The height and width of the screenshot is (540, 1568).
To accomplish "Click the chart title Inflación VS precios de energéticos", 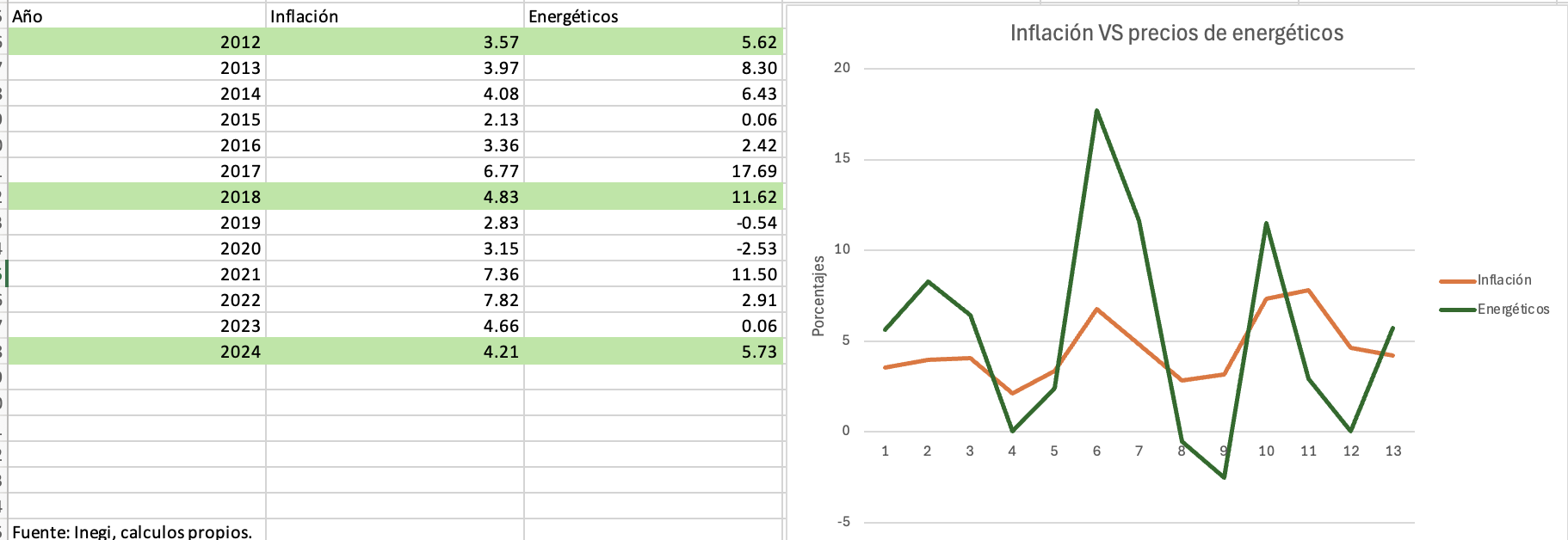I will (x=1176, y=34).
